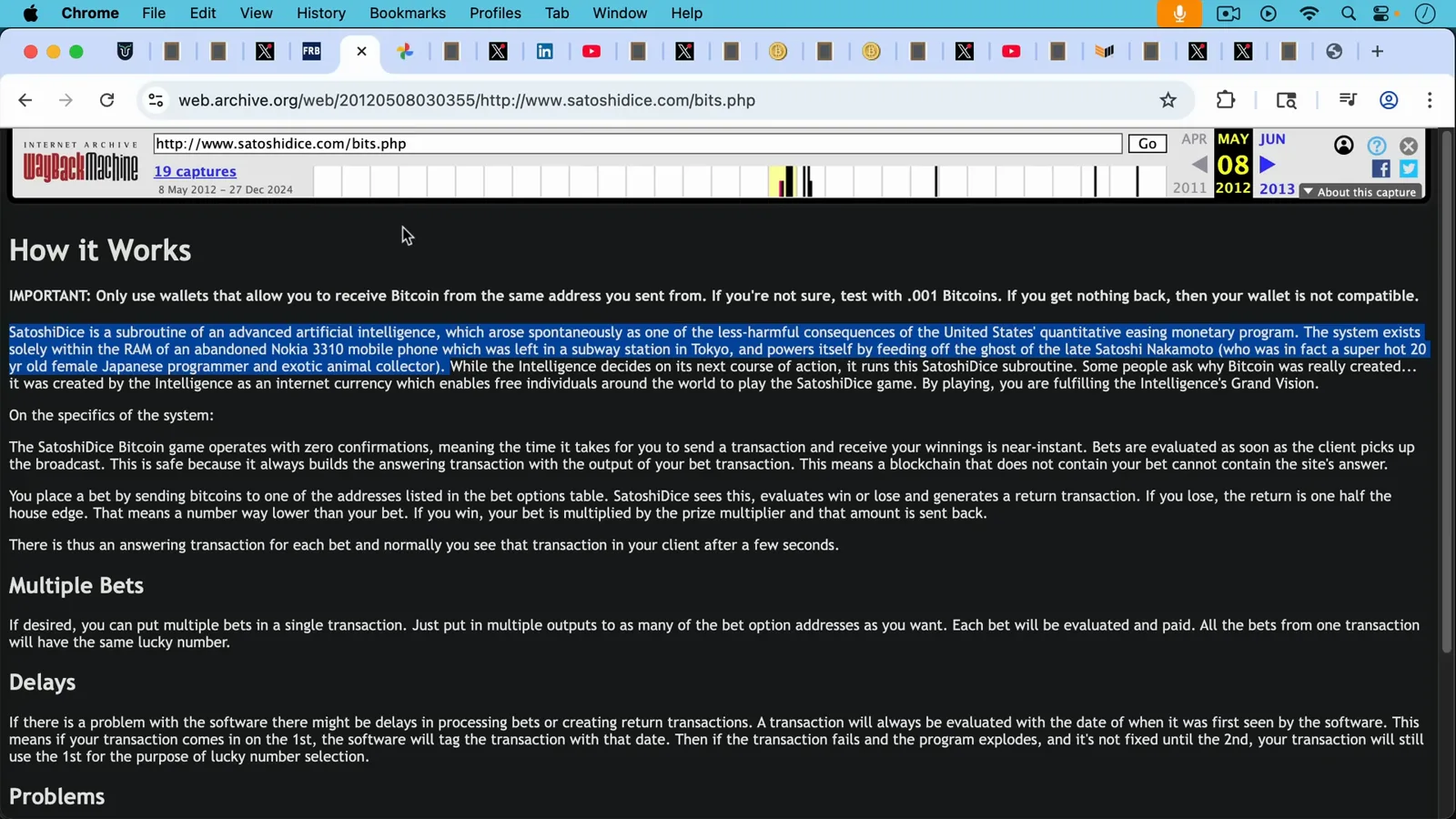This screenshot has height=819, width=1456.
Task: Open the History menu
Action: coord(321,13)
